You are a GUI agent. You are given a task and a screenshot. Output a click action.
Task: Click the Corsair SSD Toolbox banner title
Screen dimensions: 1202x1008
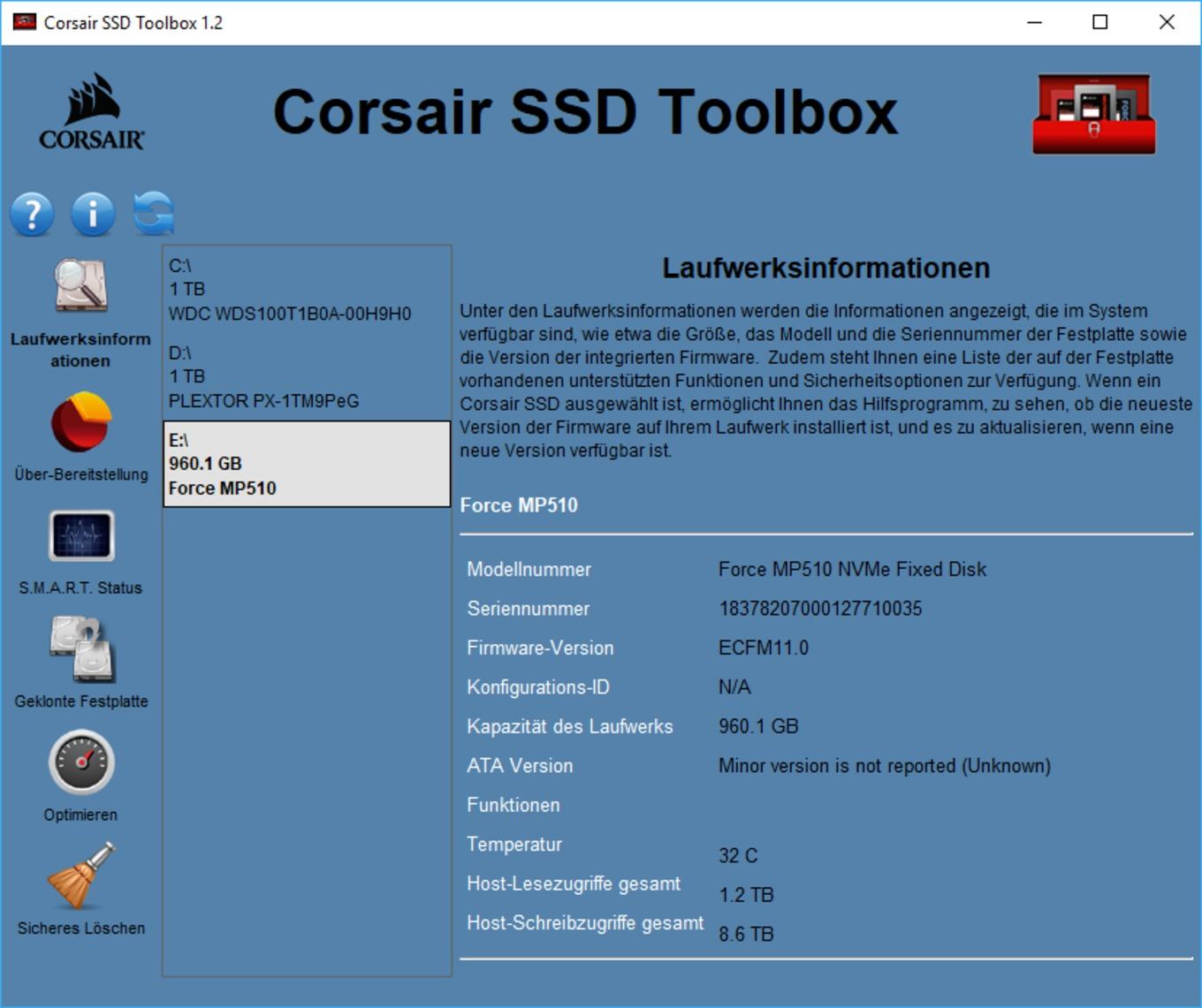pos(585,112)
